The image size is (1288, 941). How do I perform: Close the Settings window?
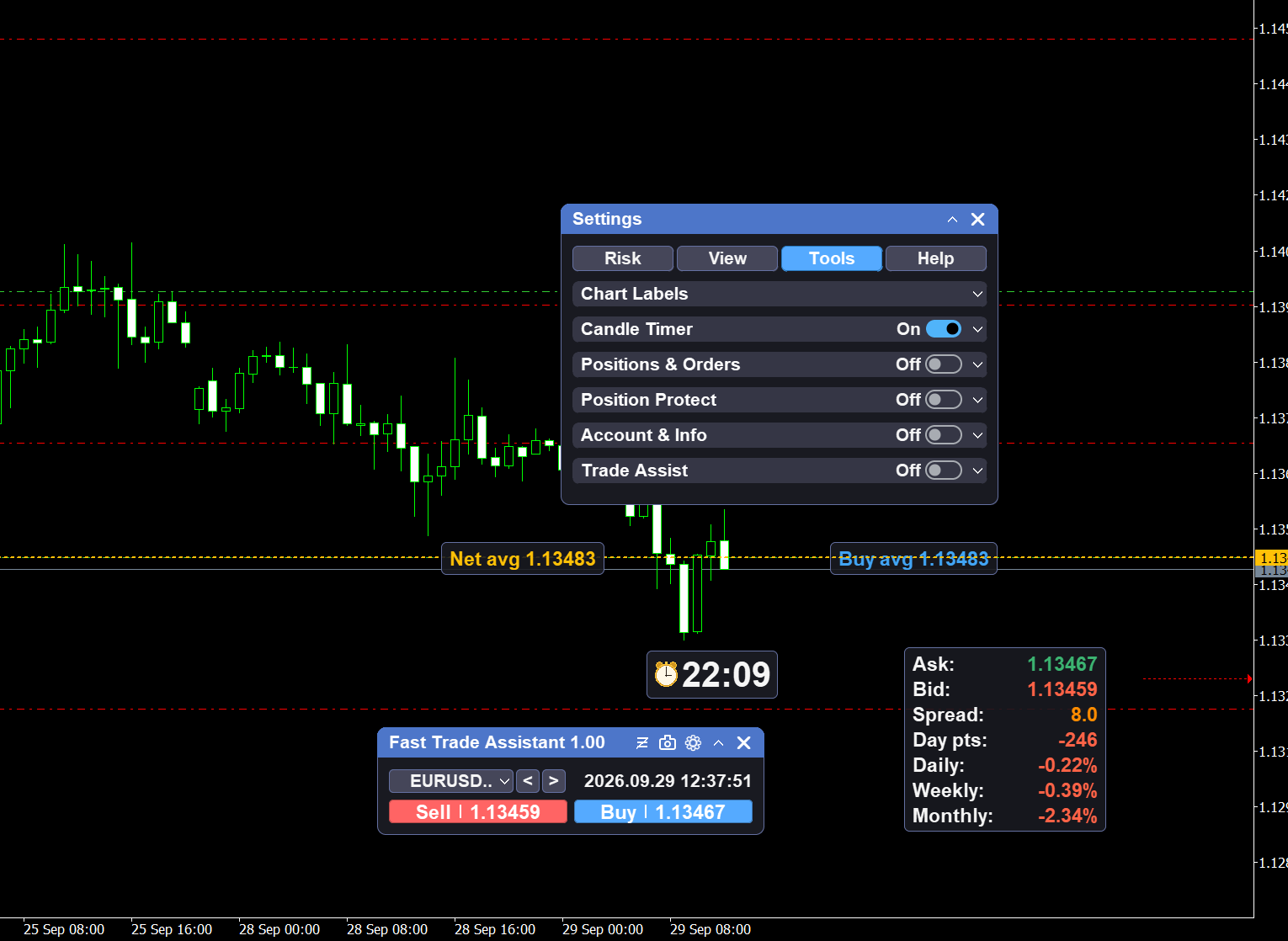[x=977, y=219]
